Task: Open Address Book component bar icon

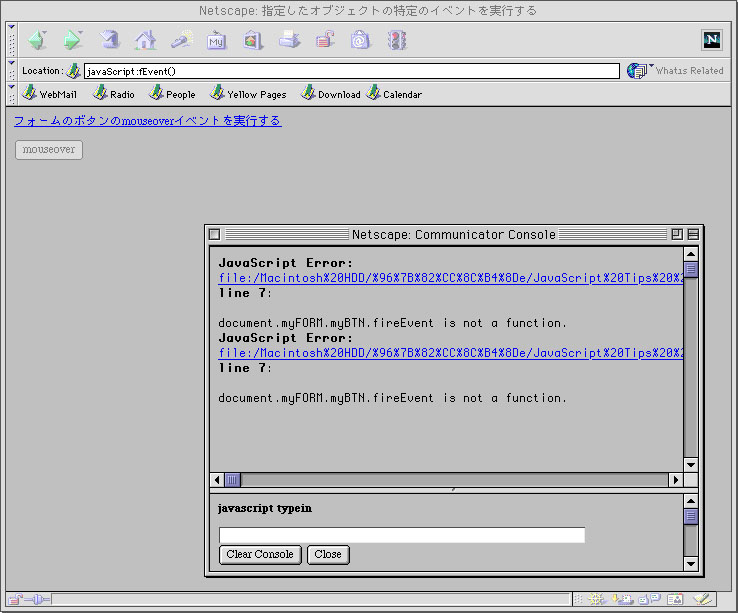Action: (675, 599)
